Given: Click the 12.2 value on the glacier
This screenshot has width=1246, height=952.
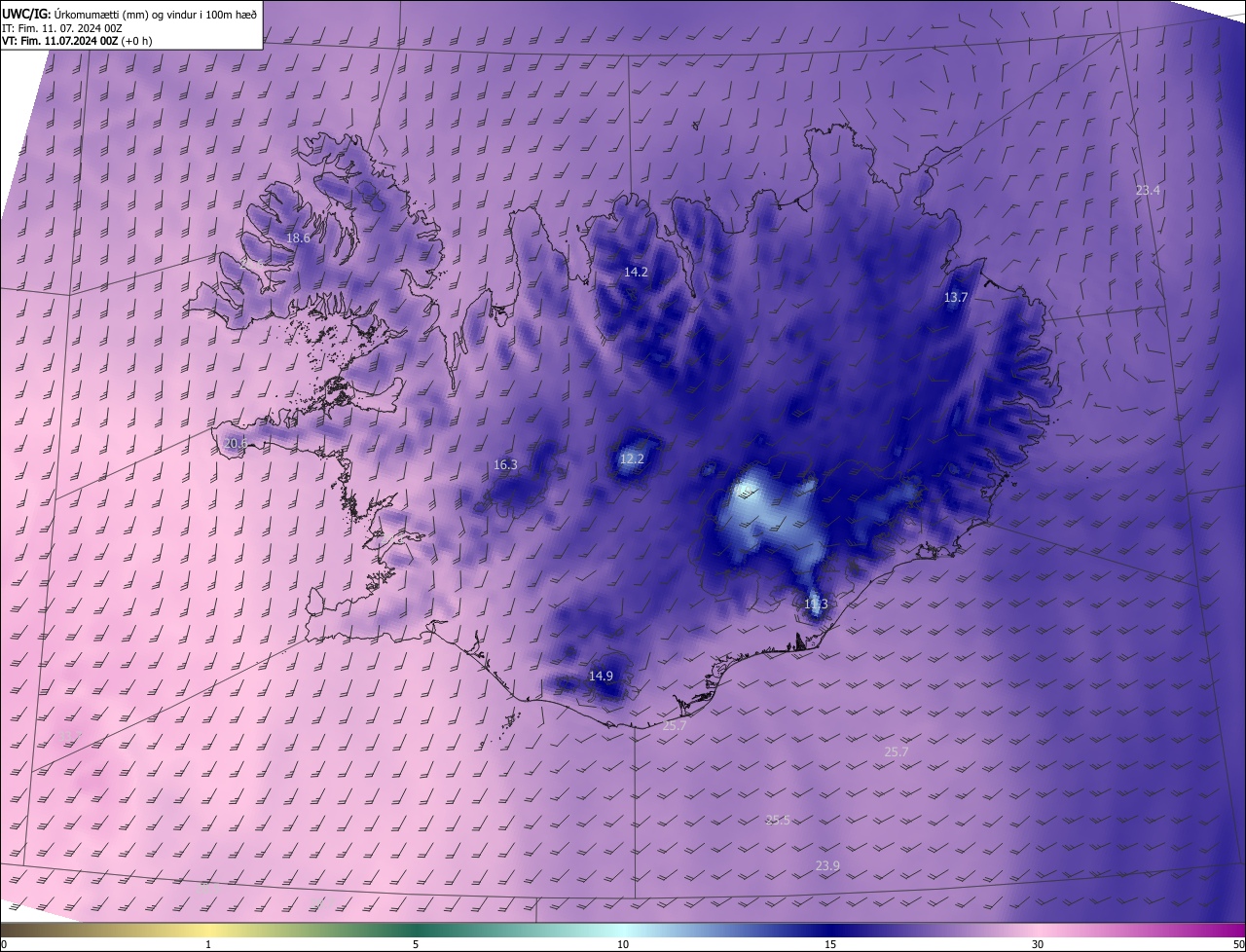Looking at the screenshot, I should pos(632,458).
